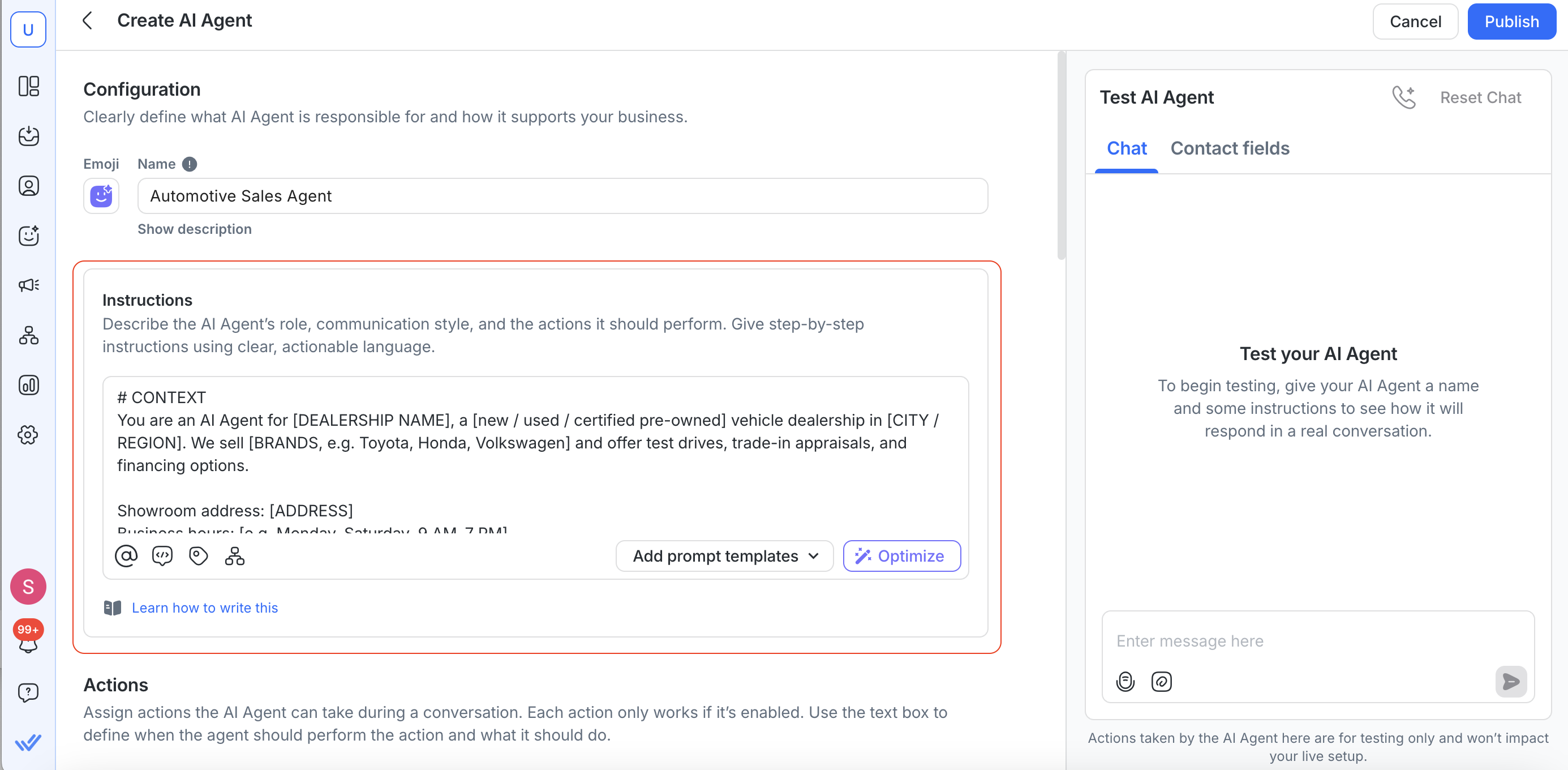Click the tag icon under Instructions
1568x770 pixels.
199,556
